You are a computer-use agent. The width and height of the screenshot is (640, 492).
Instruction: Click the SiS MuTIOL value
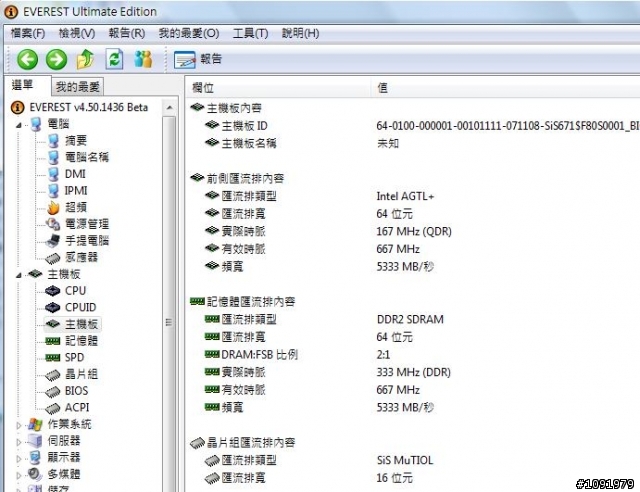(404, 461)
